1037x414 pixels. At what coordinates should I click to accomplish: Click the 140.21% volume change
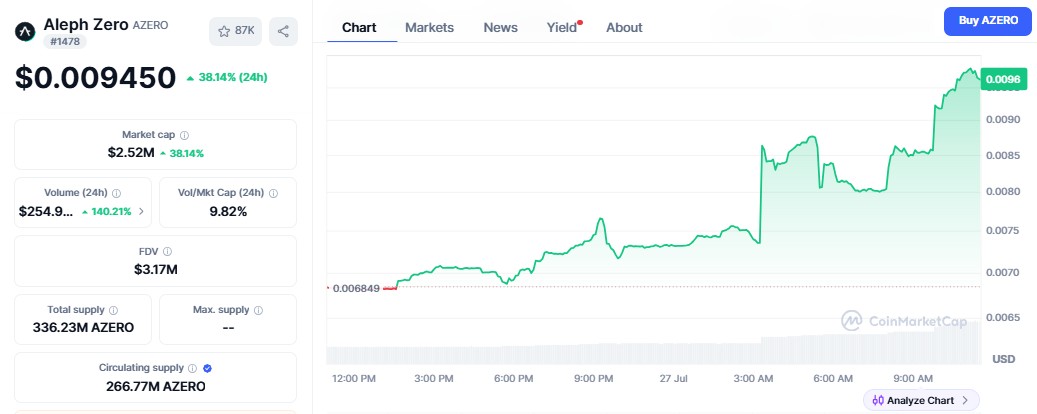pyautogui.click(x=106, y=212)
